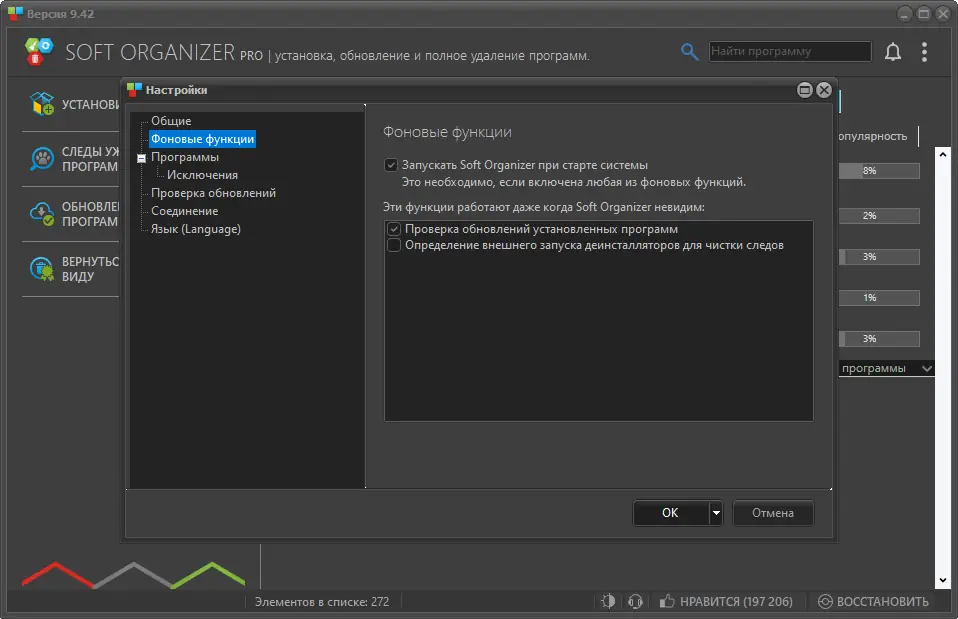Uncheck Проверка обновлений установленных программ
Viewport: 958px width, 619px height.
[394, 229]
